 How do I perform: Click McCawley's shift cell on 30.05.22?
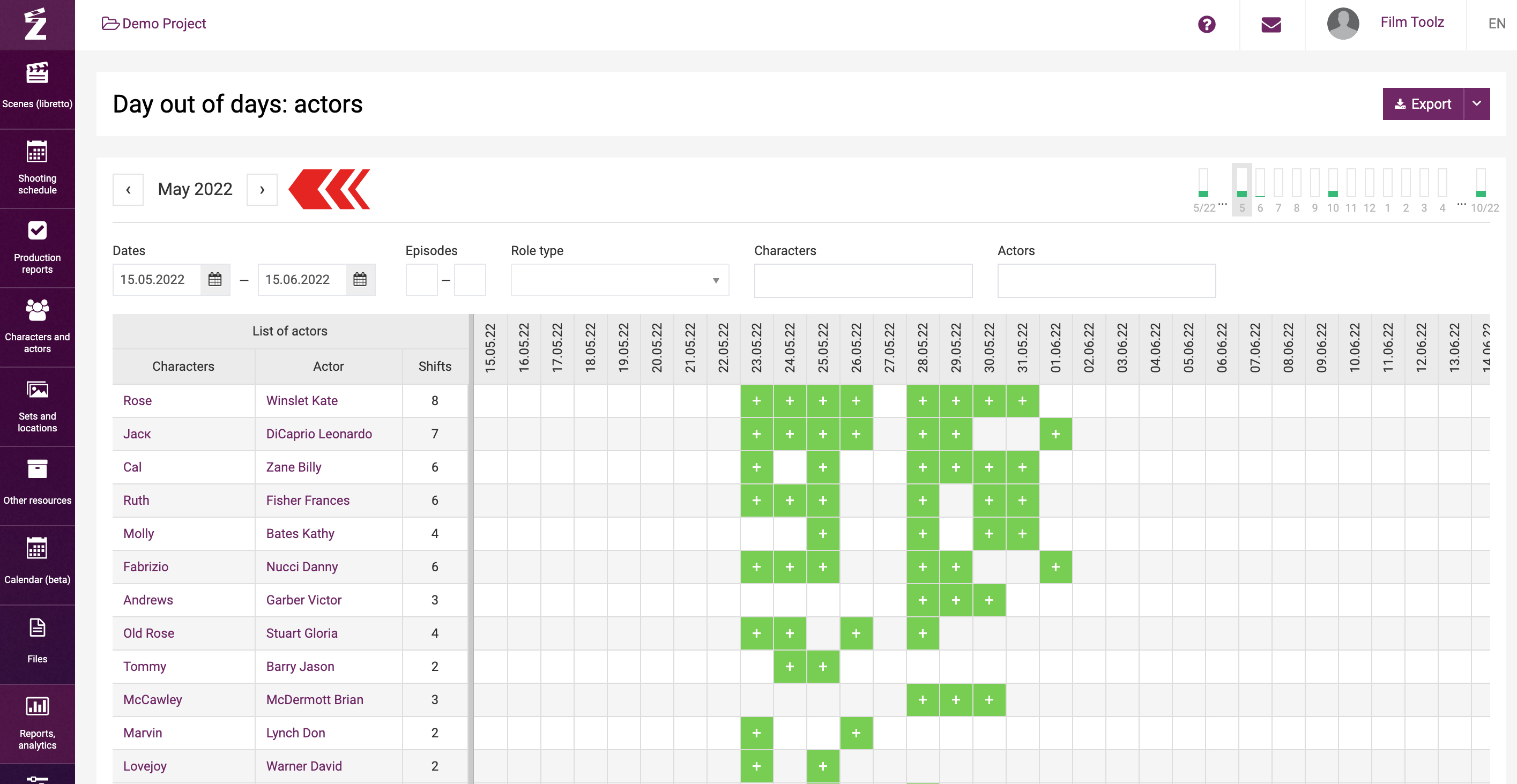[x=989, y=700]
